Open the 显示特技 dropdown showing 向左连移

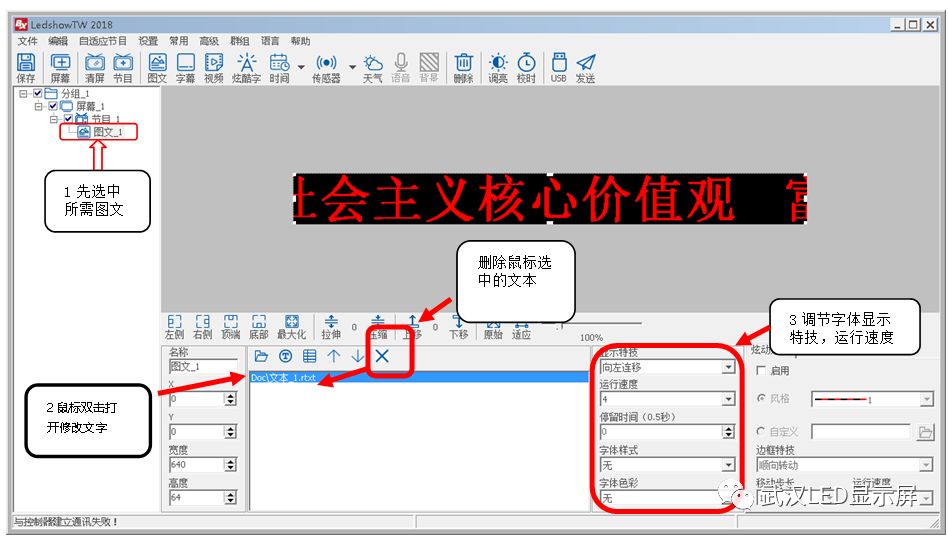[729, 367]
